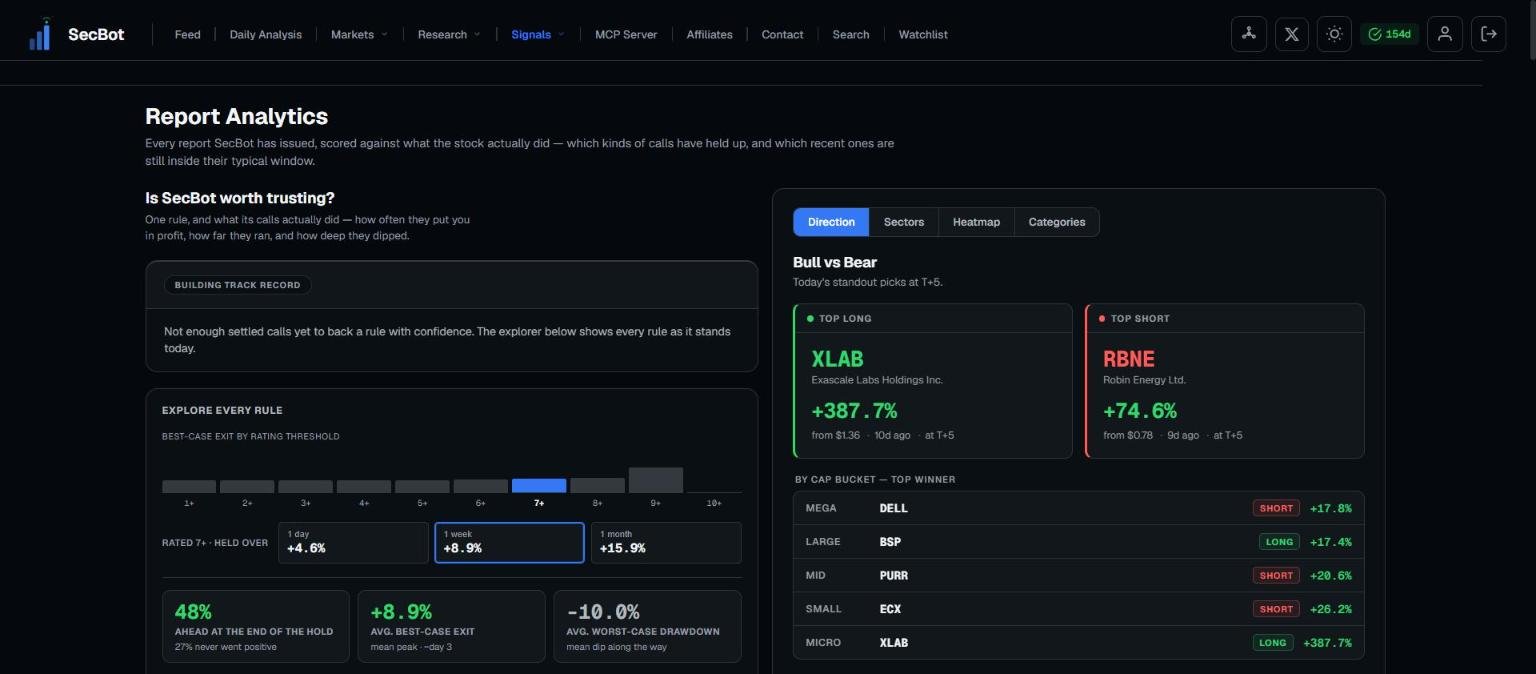Select the 9+ rating threshold bar
Screen dimensions: 1536x674
point(656,480)
